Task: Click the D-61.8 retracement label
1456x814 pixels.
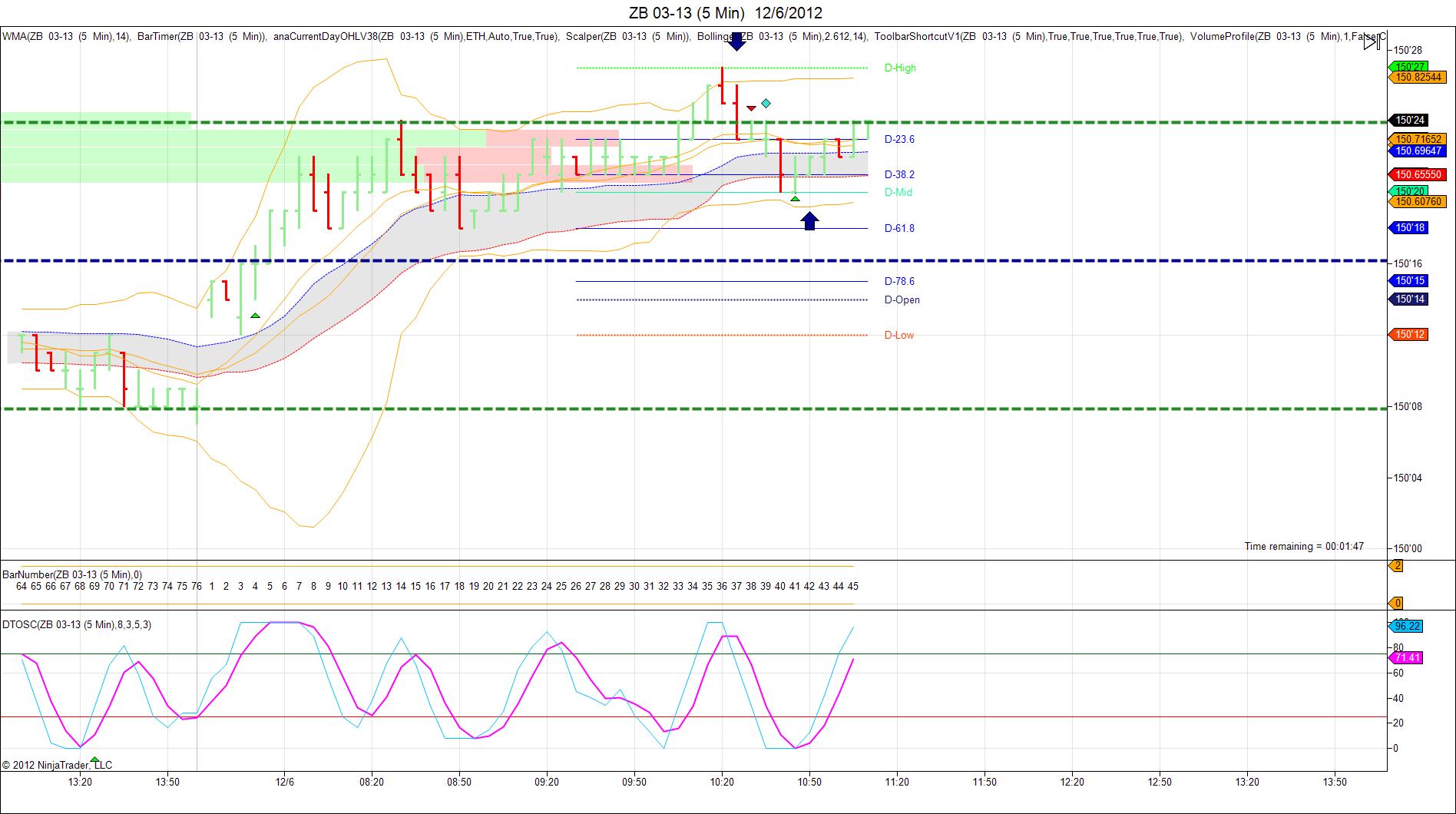Action: pyautogui.click(x=899, y=228)
